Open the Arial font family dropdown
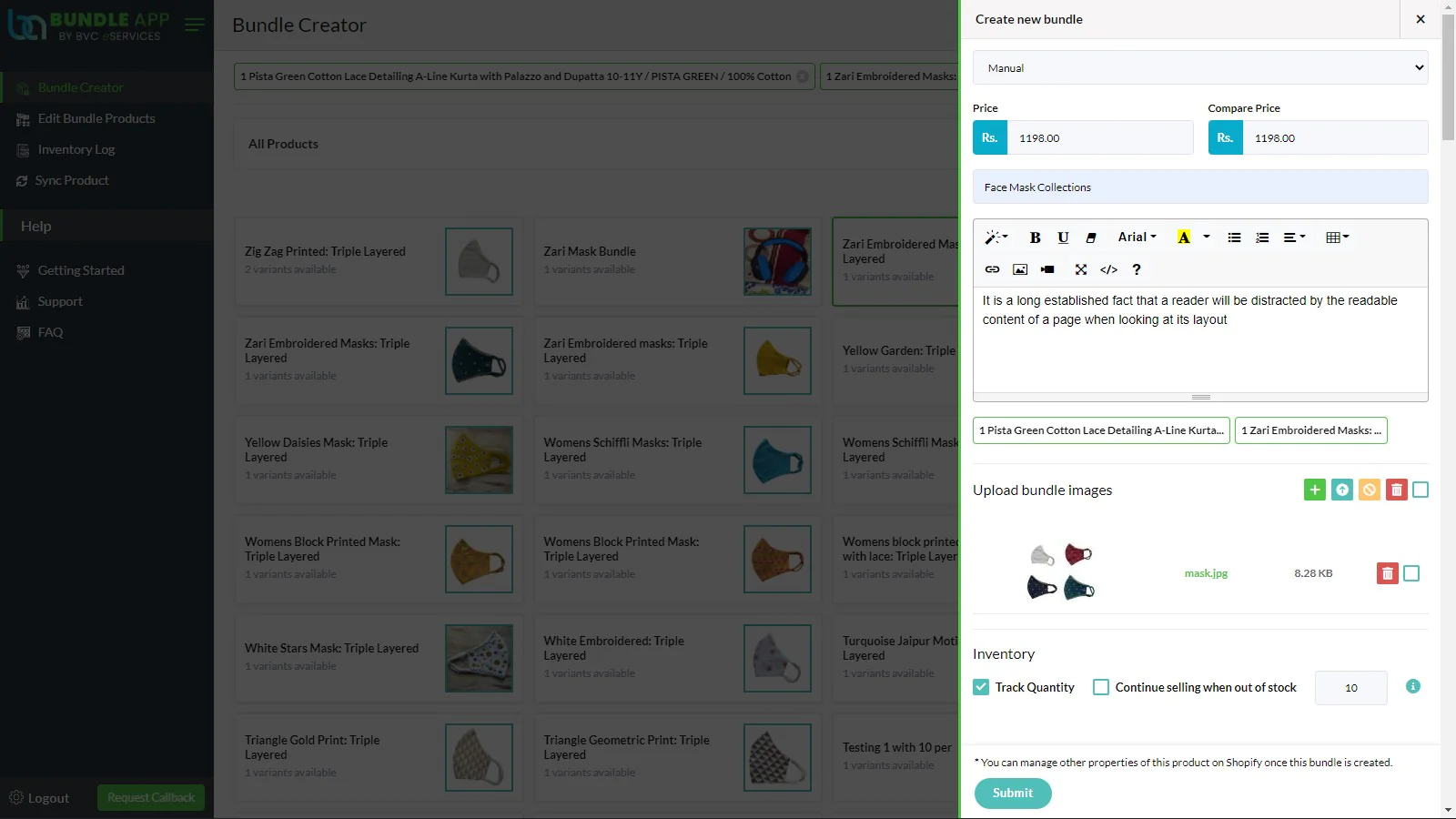1456x819 pixels. 1137,238
